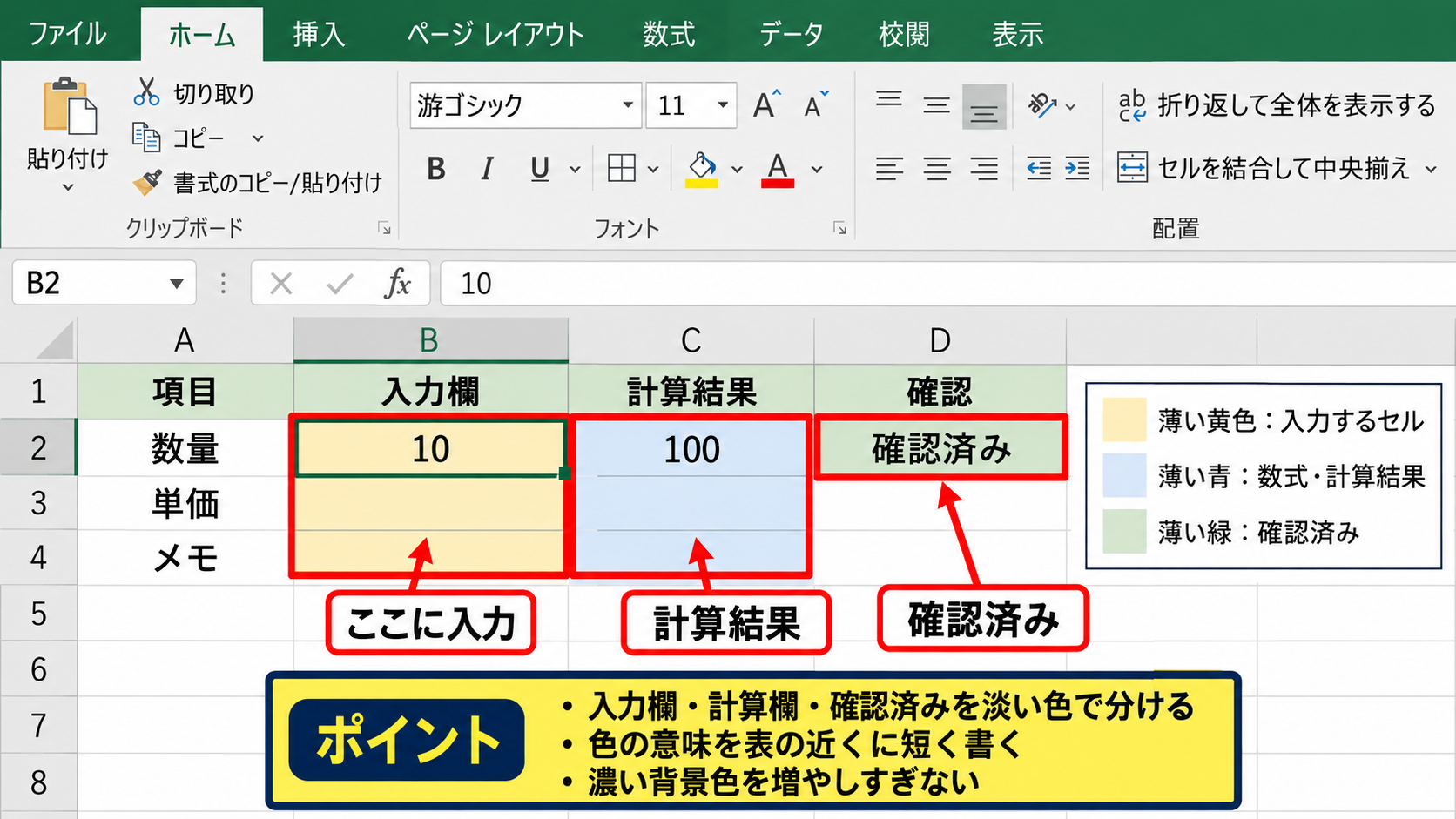Click the Cut (切り取り) scissors icon
Image resolution: width=1456 pixels, height=819 pixels.
pyautogui.click(x=146, y=91)
